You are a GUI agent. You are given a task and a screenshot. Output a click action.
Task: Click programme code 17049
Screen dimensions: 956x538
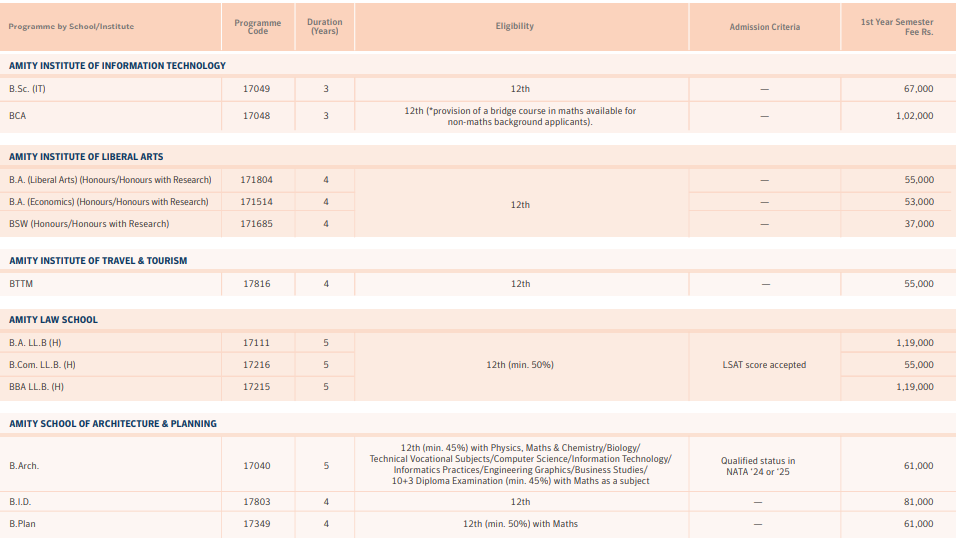(x=257, y=89)
